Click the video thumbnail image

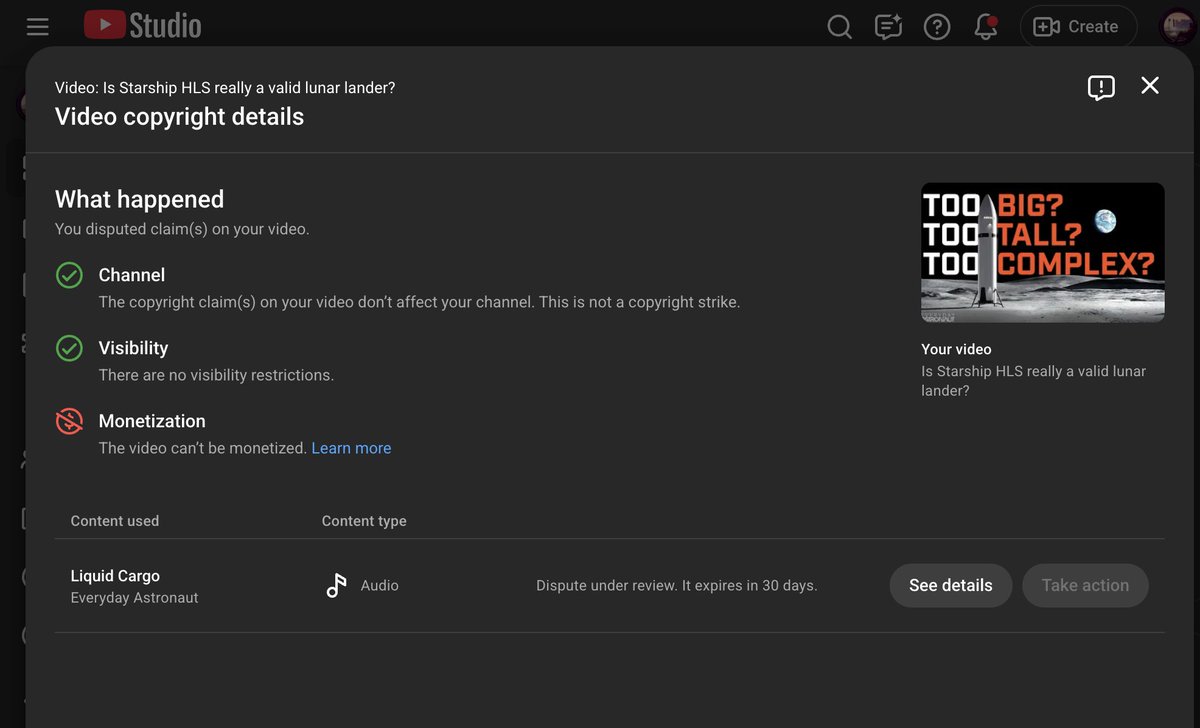tap(1042, 252)
